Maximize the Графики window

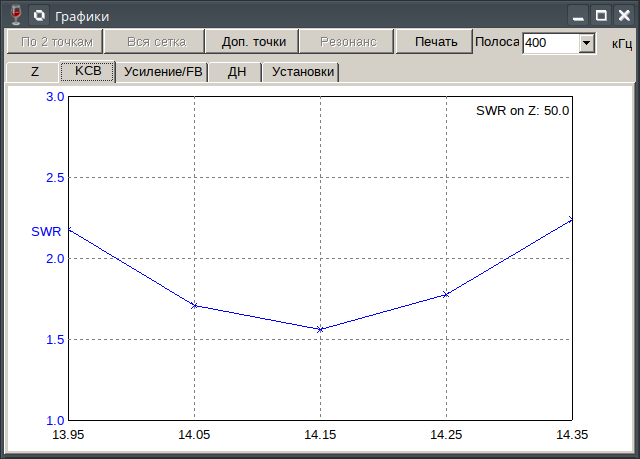(601, 15)
